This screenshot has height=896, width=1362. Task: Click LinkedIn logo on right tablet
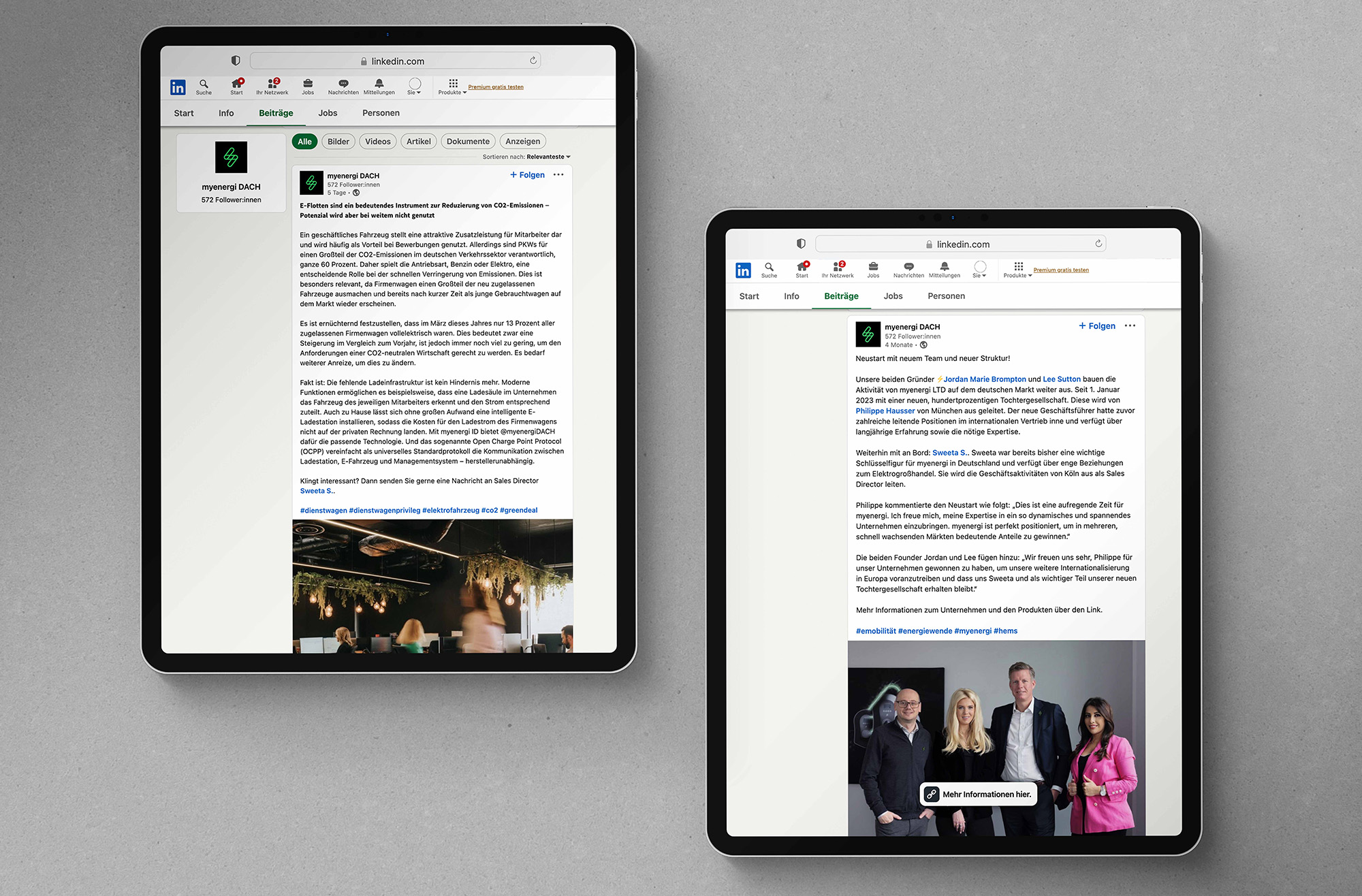tap(743, 270)
